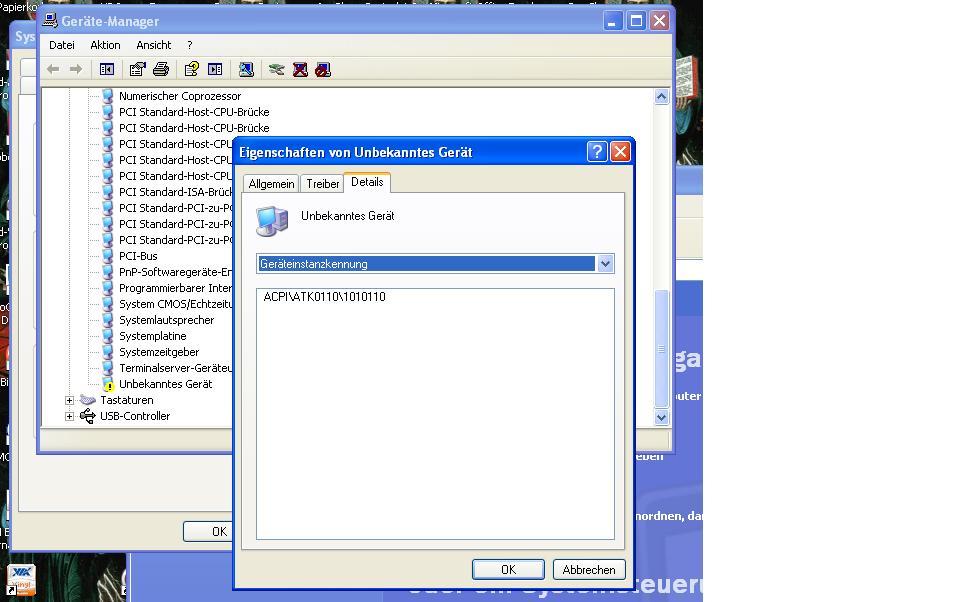Scan for hardware changes toolbar icon

pyautogui.click(x=245, y=69)
